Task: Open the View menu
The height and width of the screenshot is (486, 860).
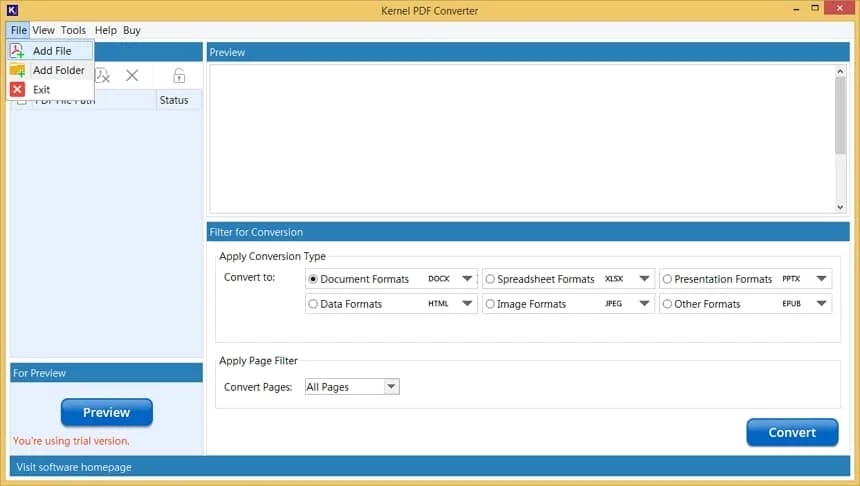Action: [x=43, y=30]
